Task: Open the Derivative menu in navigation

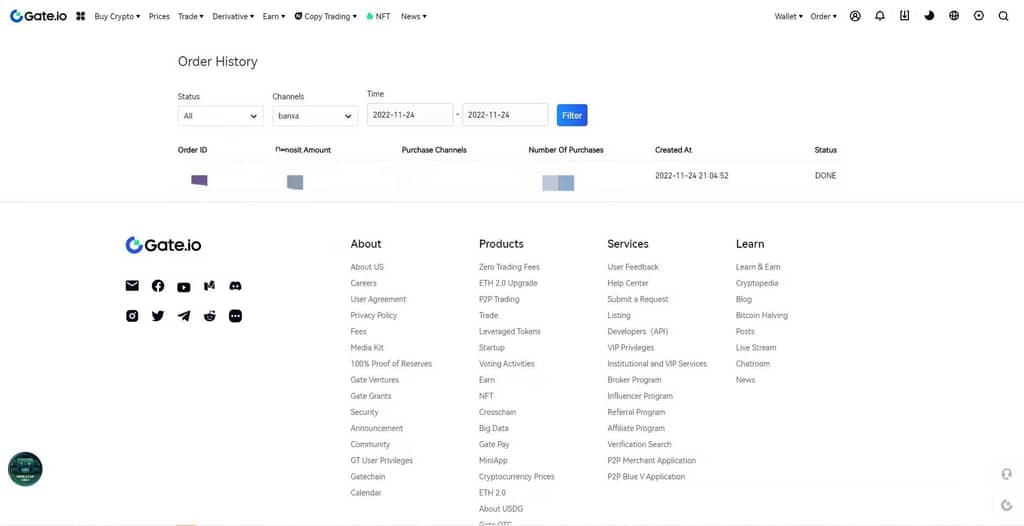Action: coord(233,16)
